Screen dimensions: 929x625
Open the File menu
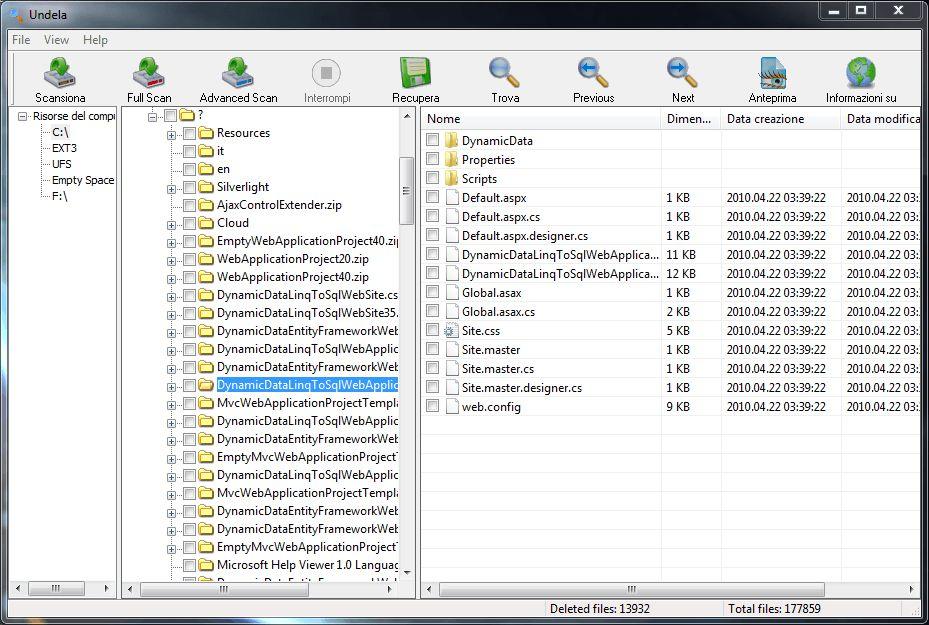coord(21,40)
